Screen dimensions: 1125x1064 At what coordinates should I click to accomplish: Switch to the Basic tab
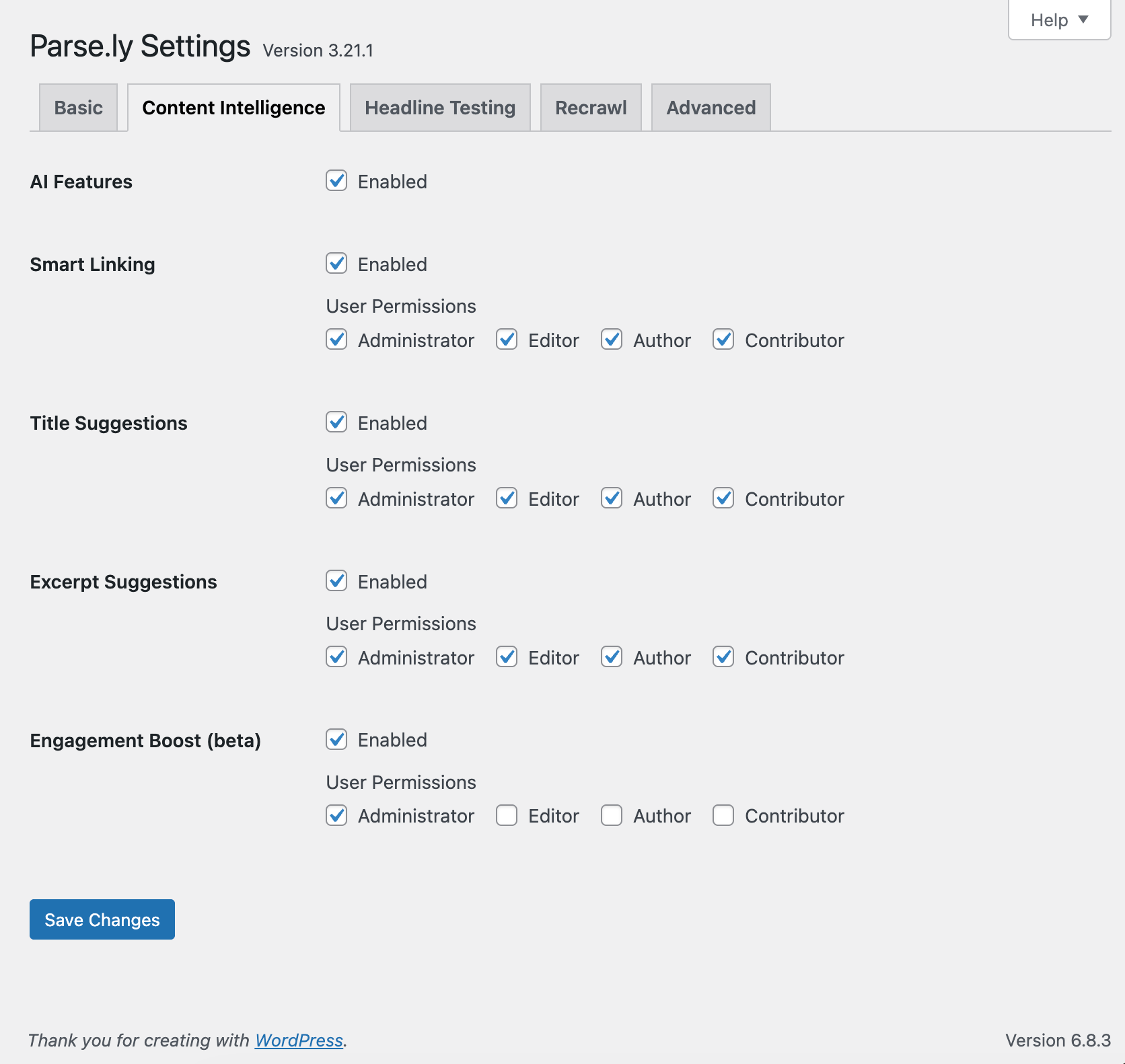click(x=78, y=108)
